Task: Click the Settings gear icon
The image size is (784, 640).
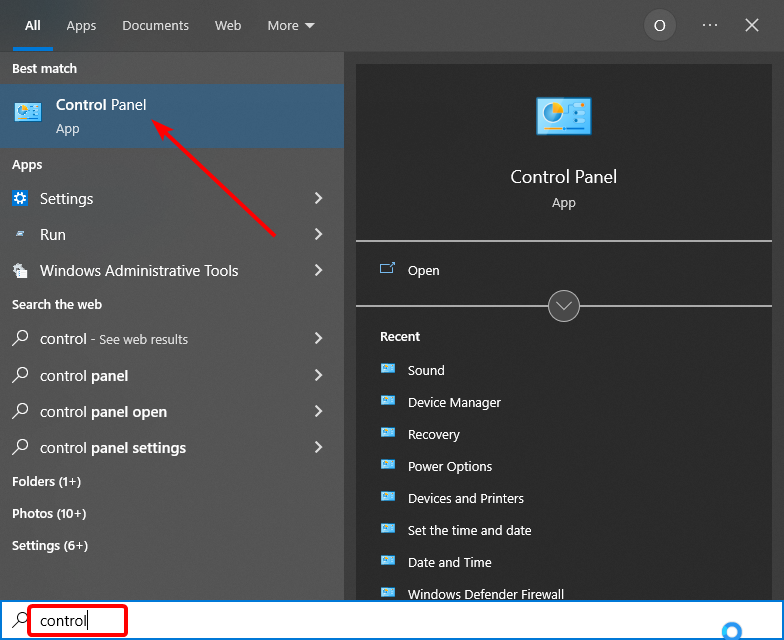Action: [20, 198]
